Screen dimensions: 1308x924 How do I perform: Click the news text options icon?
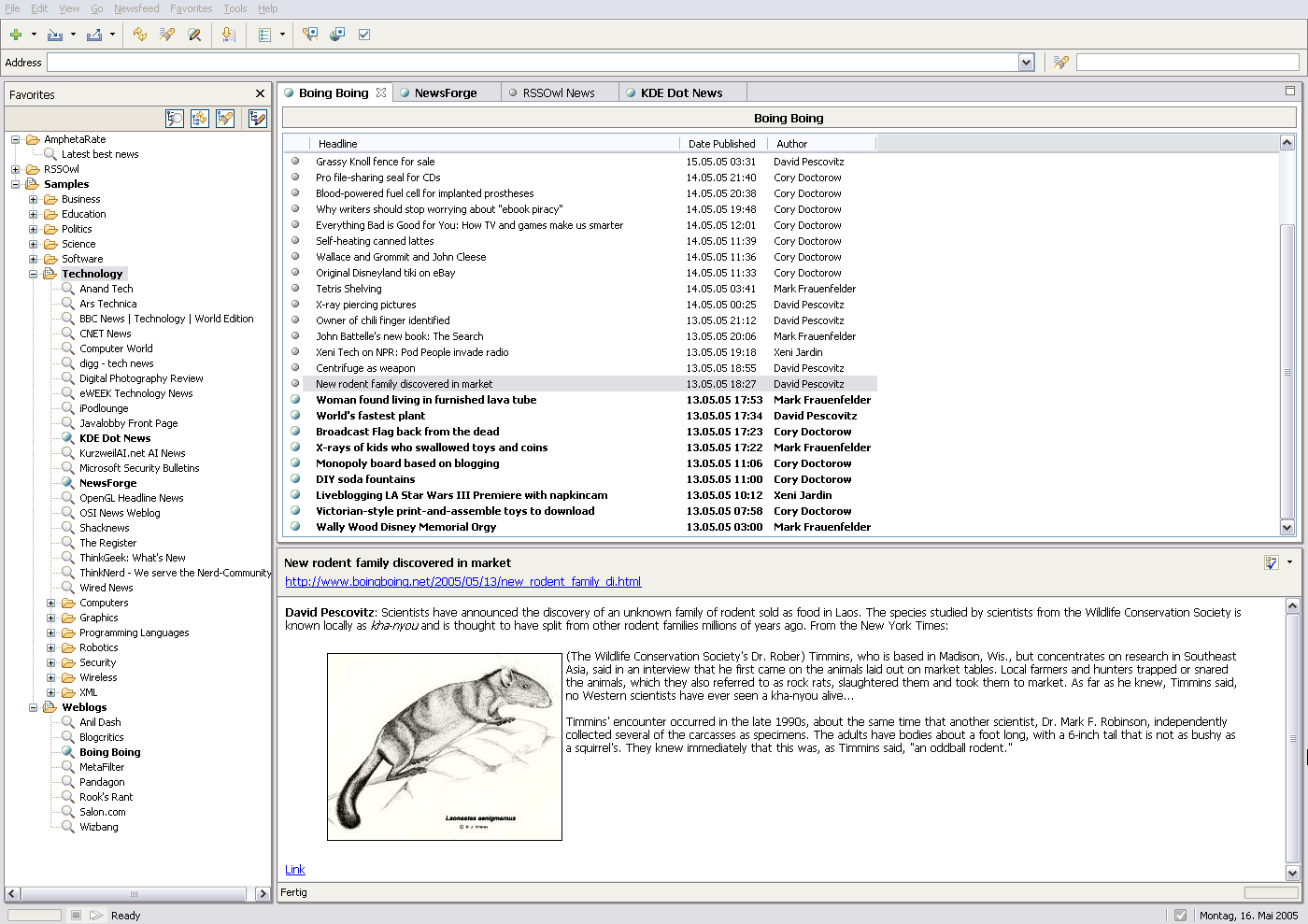click(x=1271, y=562)
